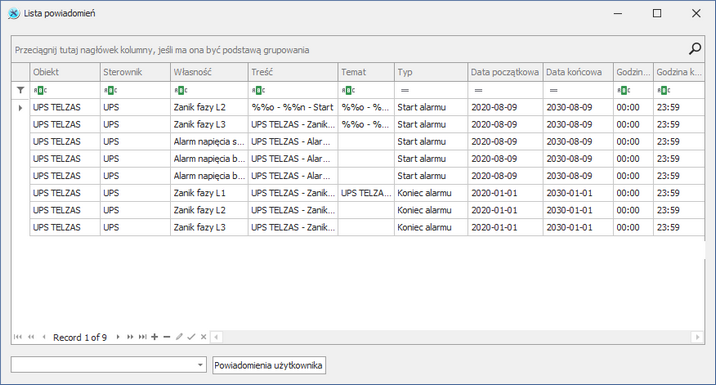Click the Godzina początkowa column header
716x385 pixels.
633,72
